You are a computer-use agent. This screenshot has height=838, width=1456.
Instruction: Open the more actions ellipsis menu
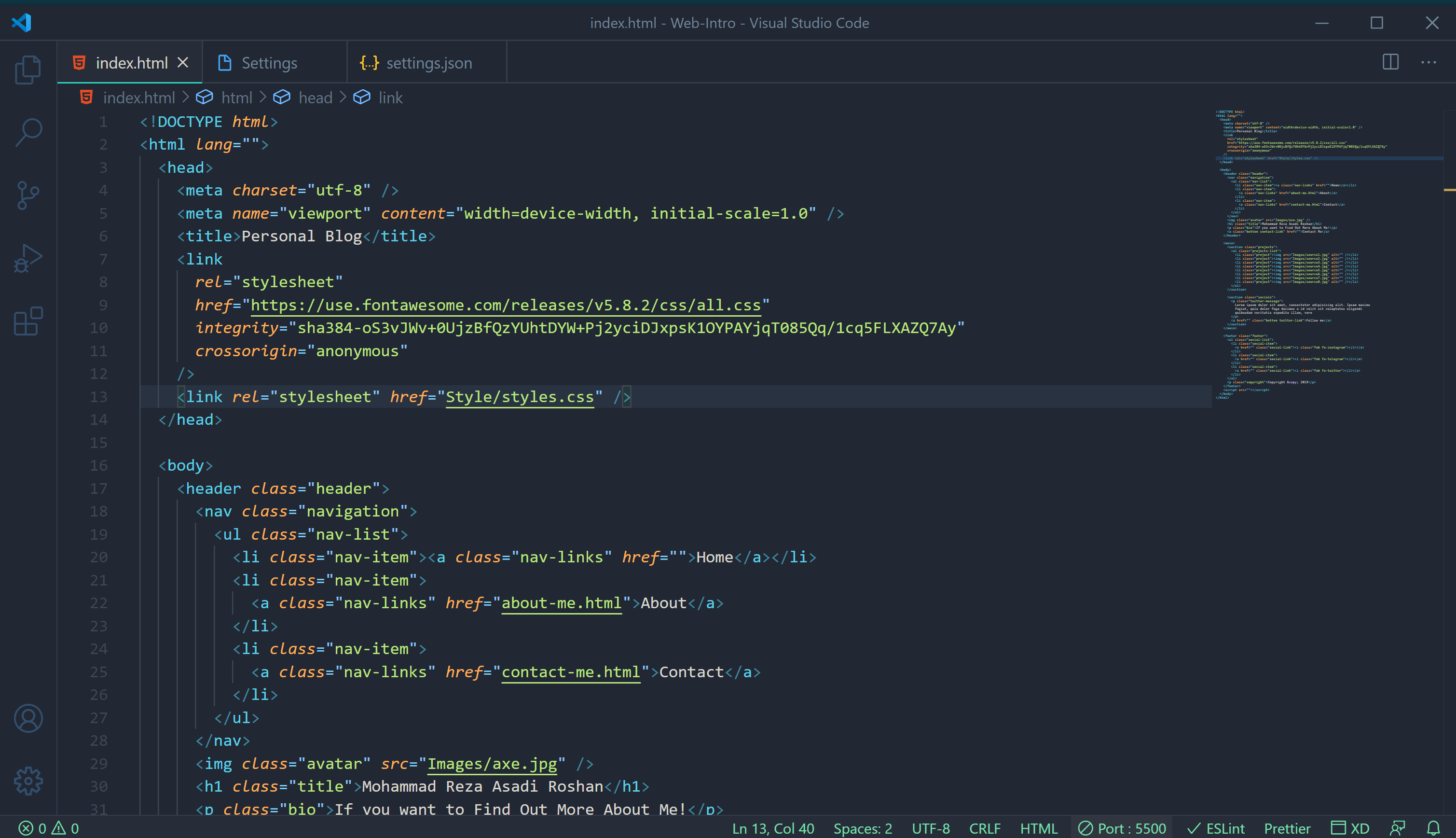(x=1429, y=62)
